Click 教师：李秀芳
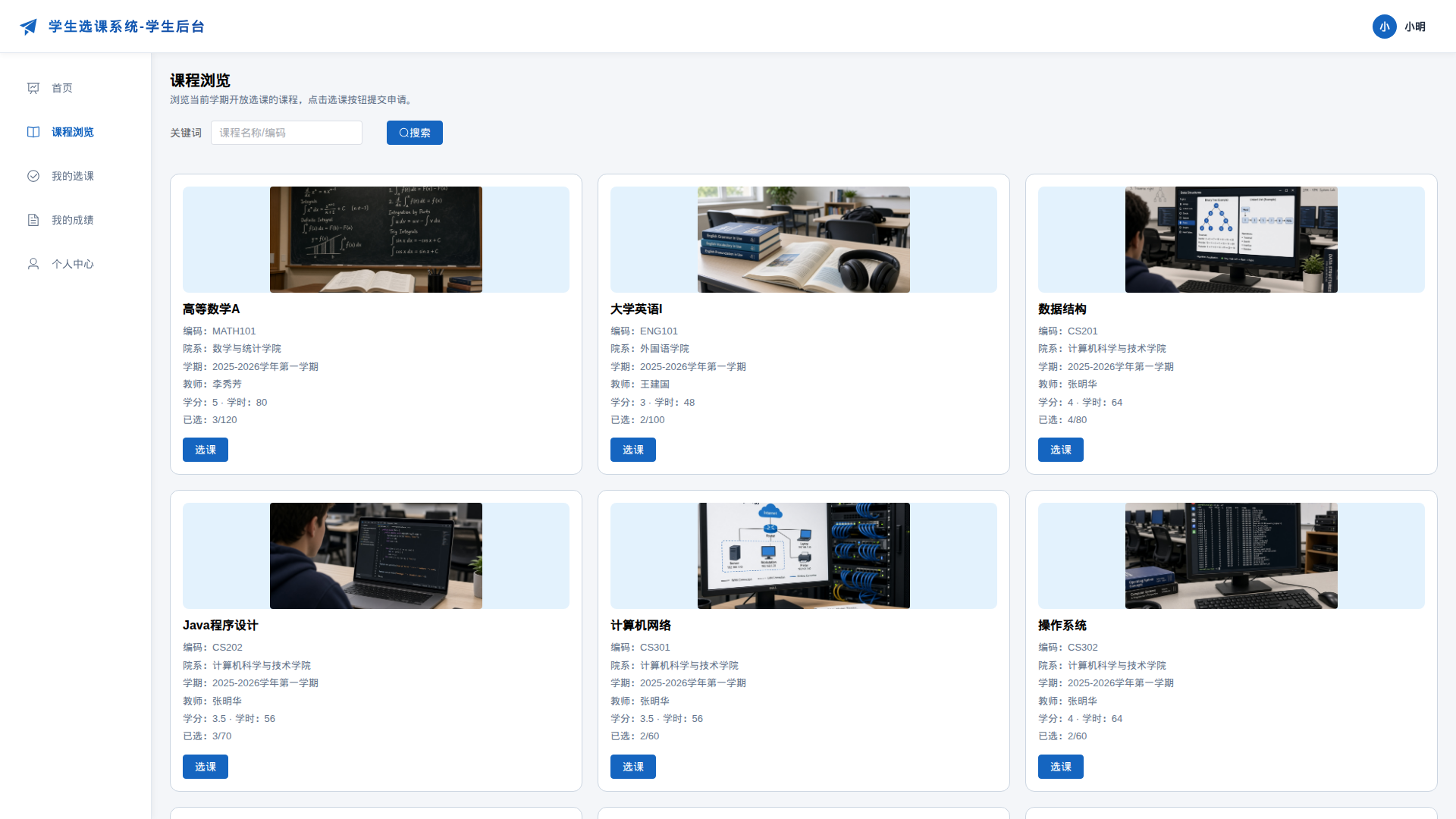The width and height of the screenshot is (1456, 819). 212,384
